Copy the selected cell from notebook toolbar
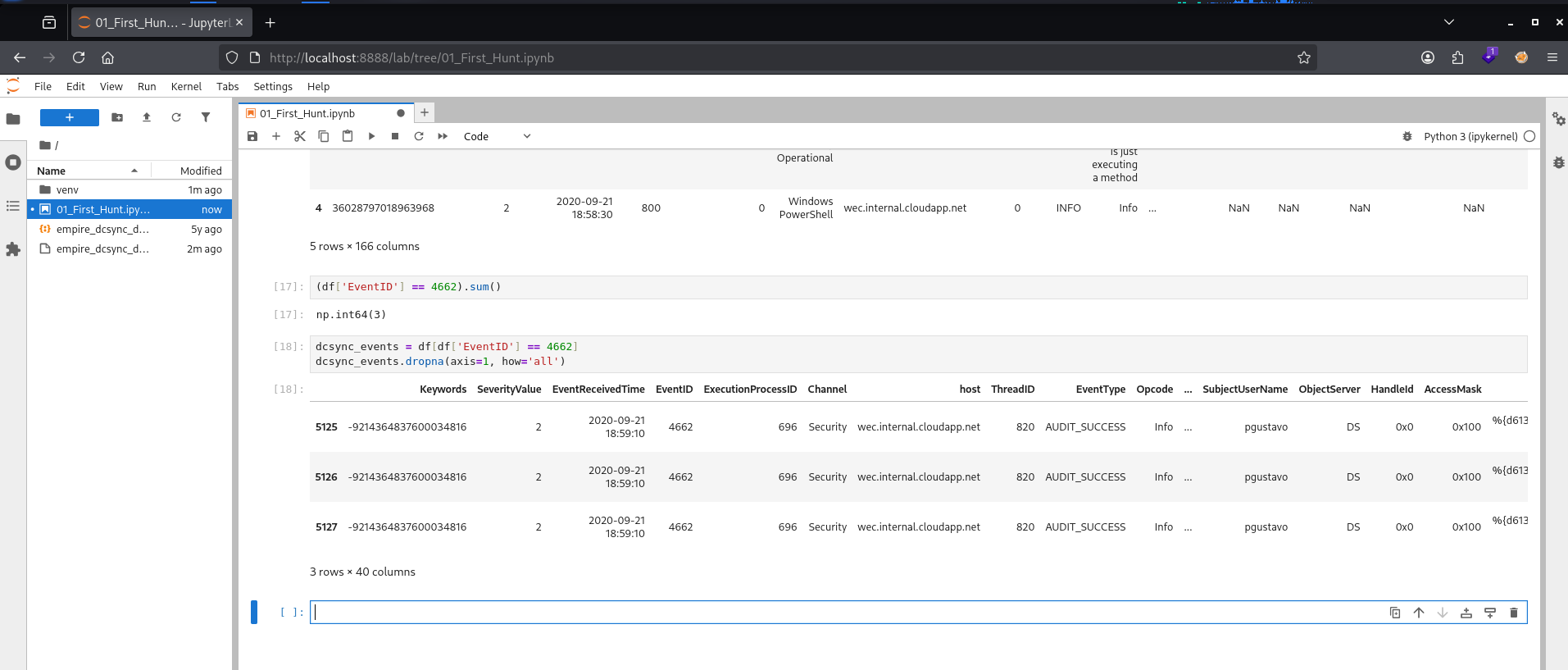1568x670 pixels. pos(324,136)
